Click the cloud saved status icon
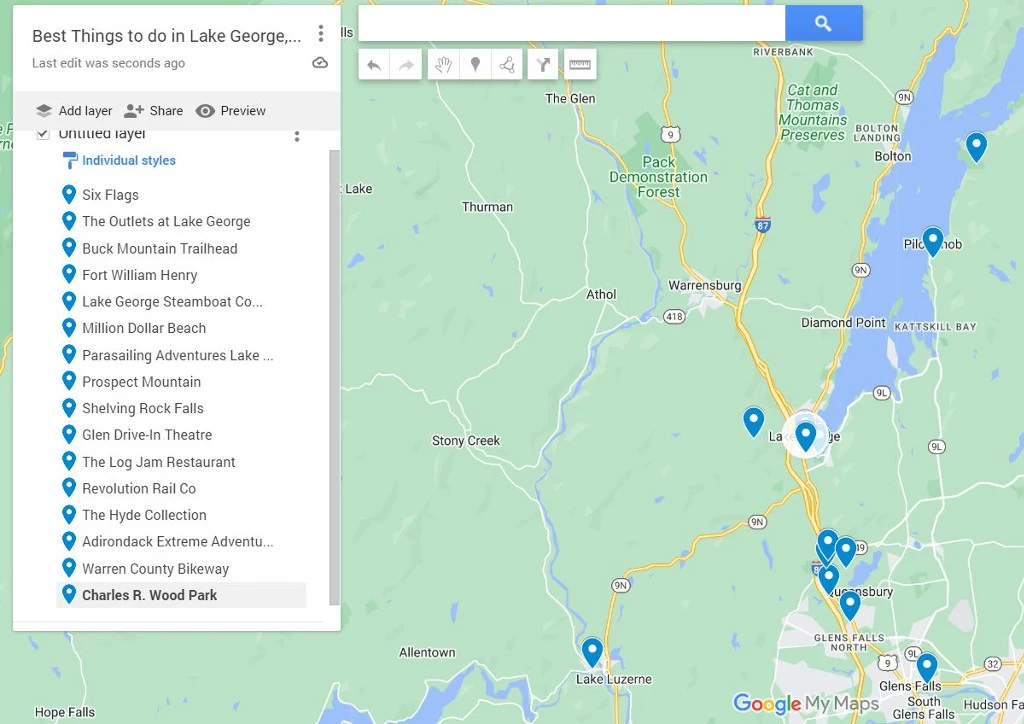Viewport: 1024px width, 724px height. click(320, 63)
